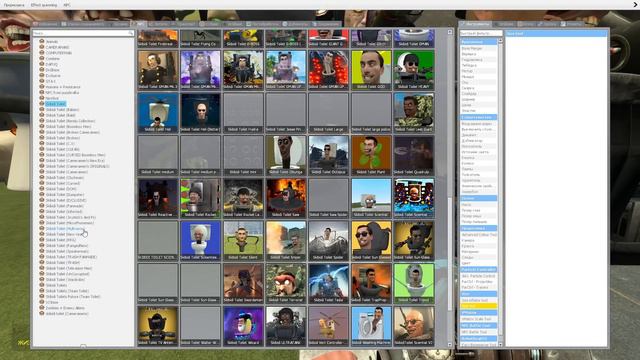Open the NPC menu in the top bar
The image size is (640, 360).
[67, 5]
